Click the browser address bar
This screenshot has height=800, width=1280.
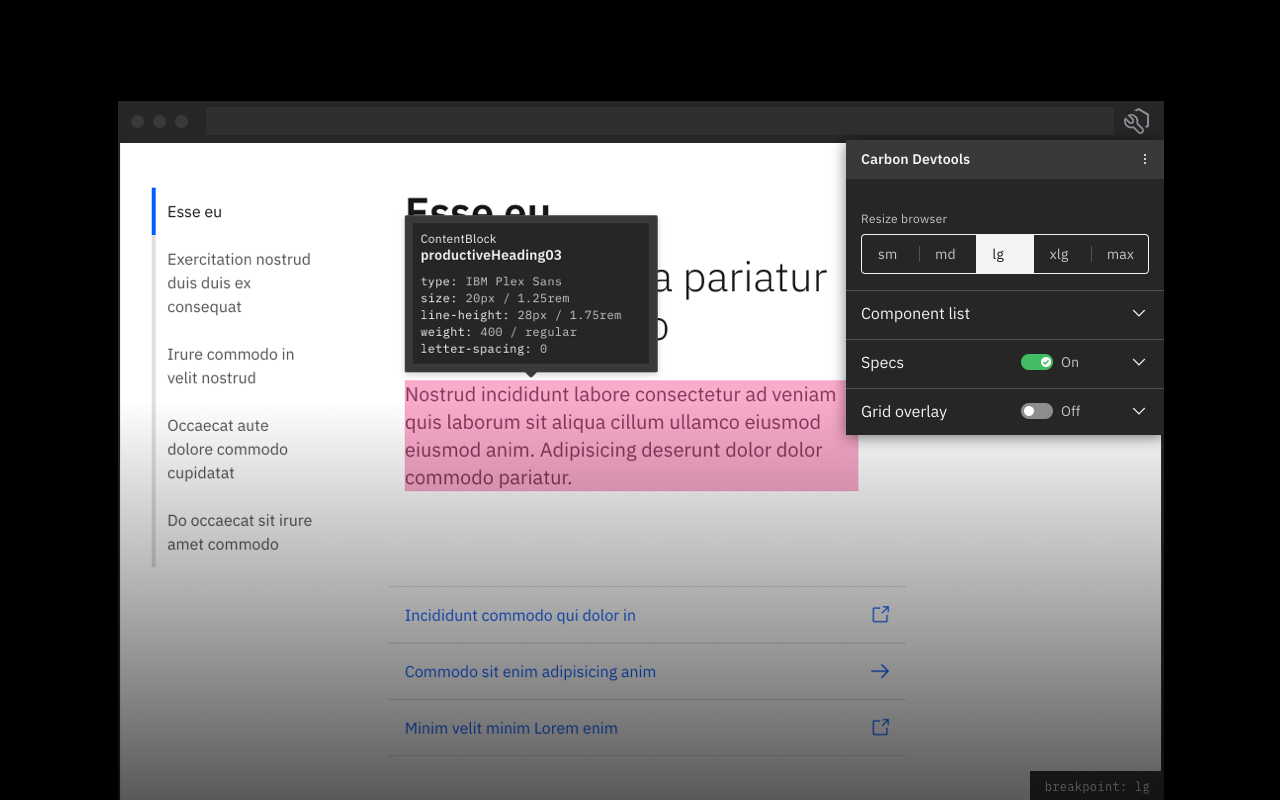pos(660,120)
